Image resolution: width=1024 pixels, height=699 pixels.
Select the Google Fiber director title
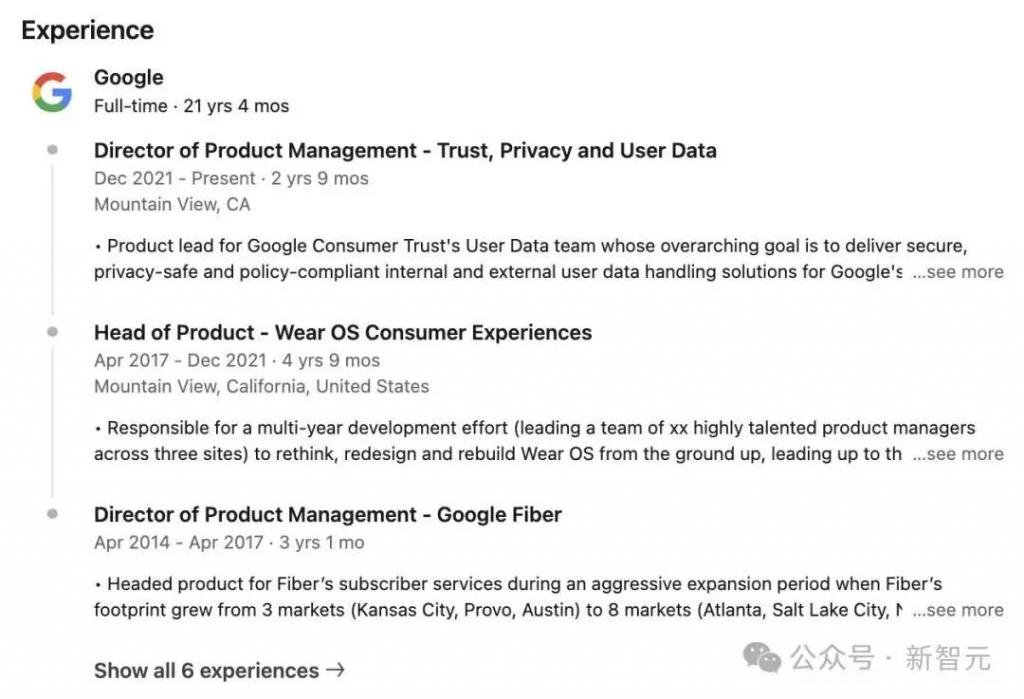point(328,515)
